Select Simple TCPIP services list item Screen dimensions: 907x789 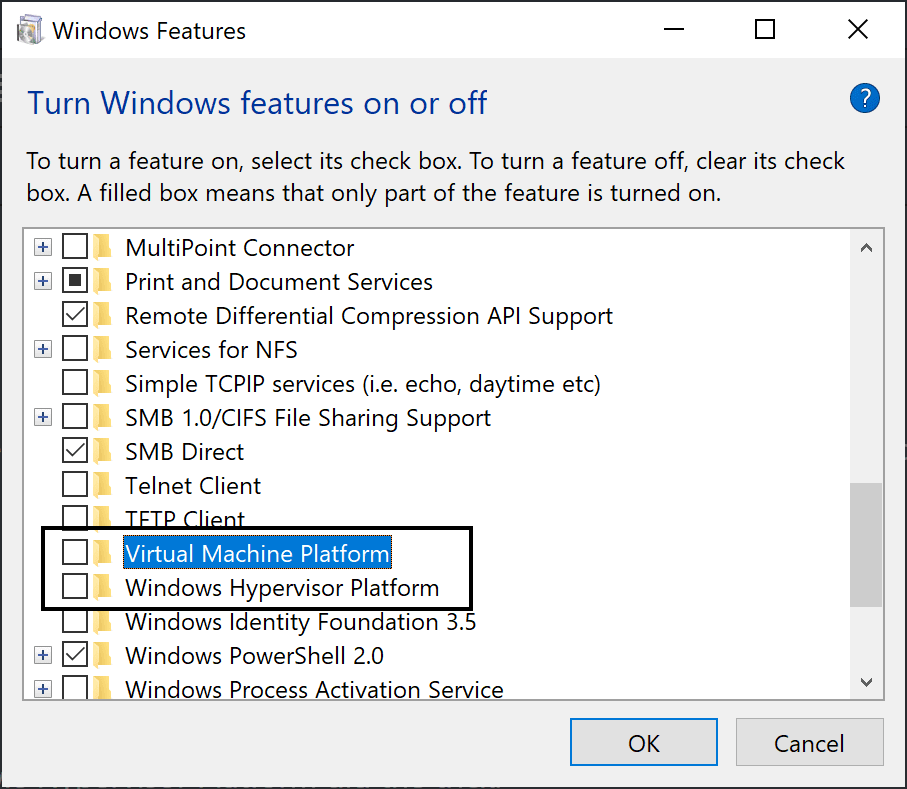pos(363,384)
